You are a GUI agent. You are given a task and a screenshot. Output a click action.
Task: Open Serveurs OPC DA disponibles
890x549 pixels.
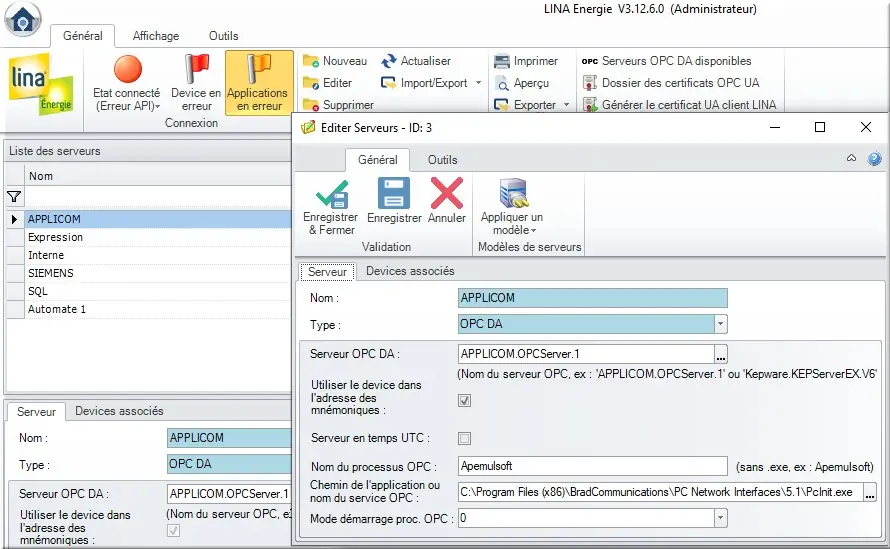pyautogui.click(x=666, y=61)
